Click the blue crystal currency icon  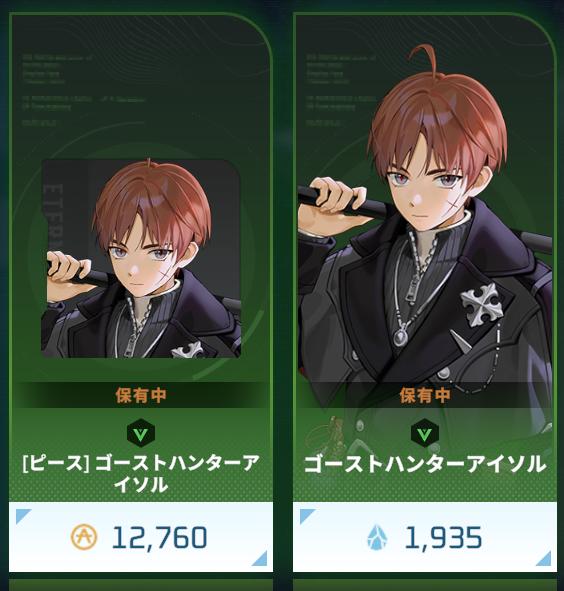[375, 537]
